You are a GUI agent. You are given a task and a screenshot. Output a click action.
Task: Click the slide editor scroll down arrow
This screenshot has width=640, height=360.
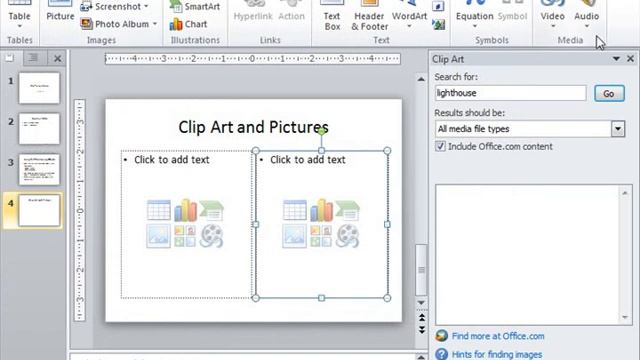[421, 303]
